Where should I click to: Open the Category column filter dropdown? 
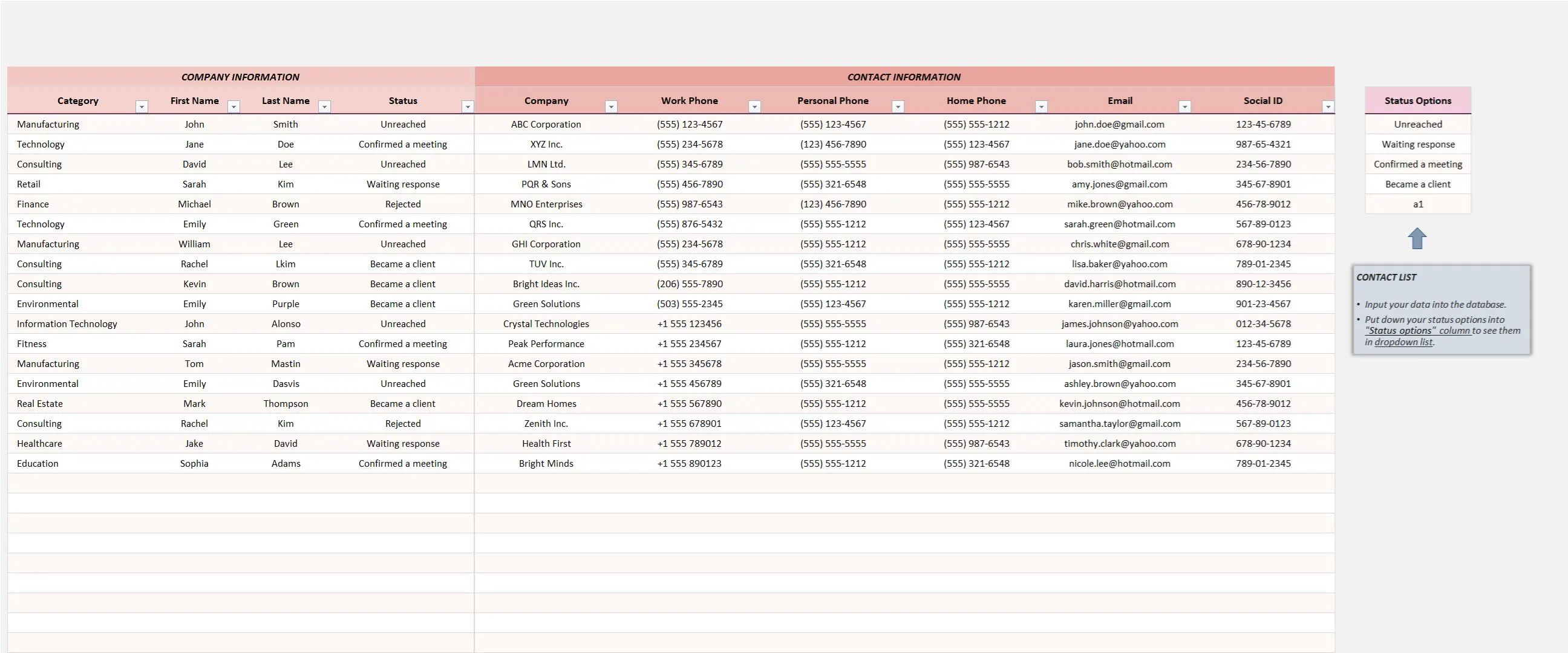(142, 106)
